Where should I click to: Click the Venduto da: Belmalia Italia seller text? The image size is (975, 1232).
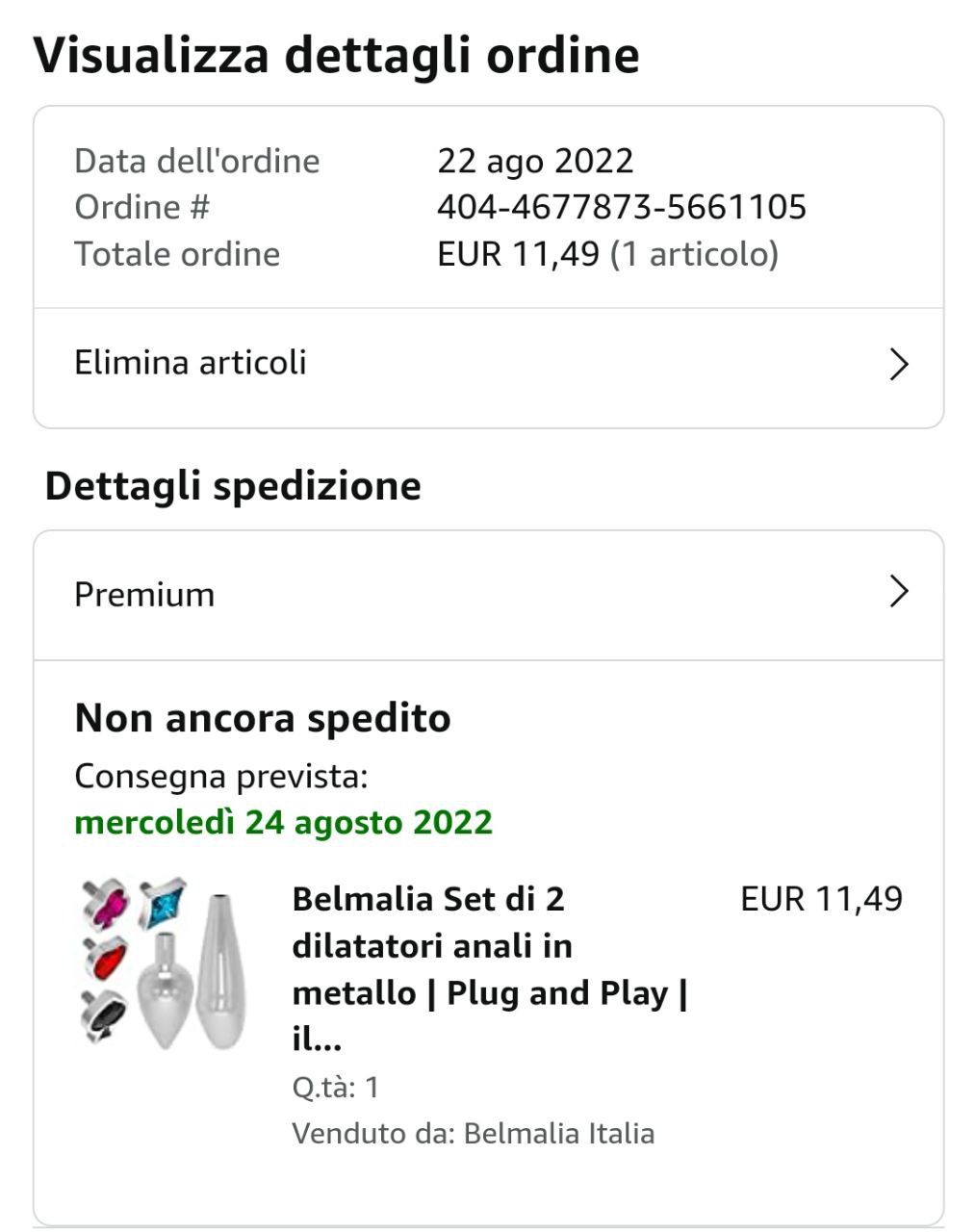tap(473, 1133)
